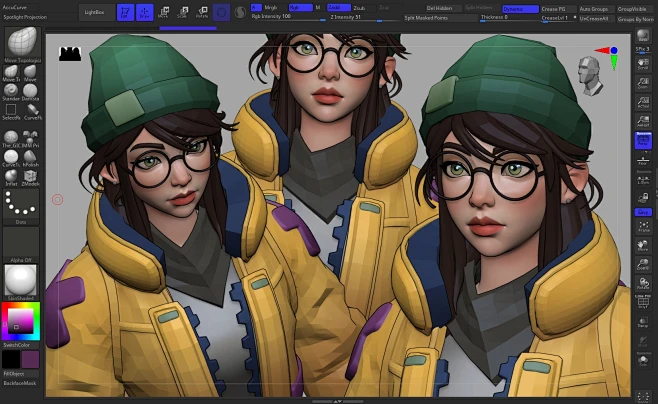658x404 pixels.
Task: Click the Frame view icon
Action: (643, 227)
